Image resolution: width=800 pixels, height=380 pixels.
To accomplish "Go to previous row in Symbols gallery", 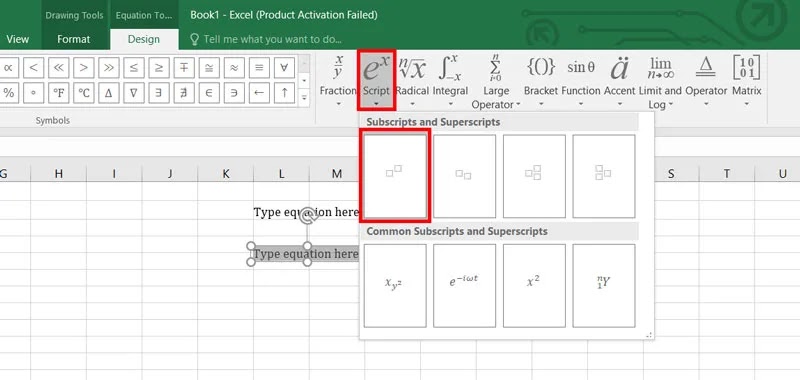I will point(304,64).
